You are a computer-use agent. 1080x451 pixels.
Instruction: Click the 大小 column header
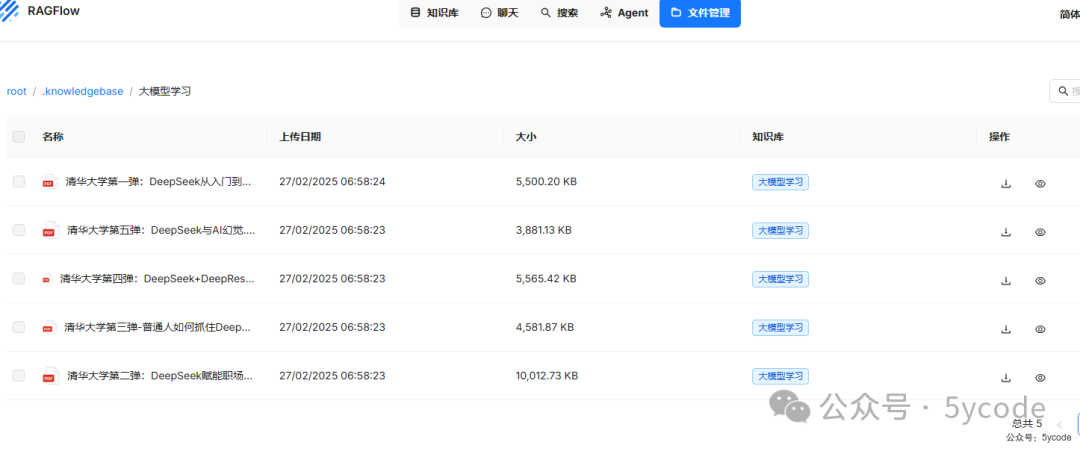526,136
